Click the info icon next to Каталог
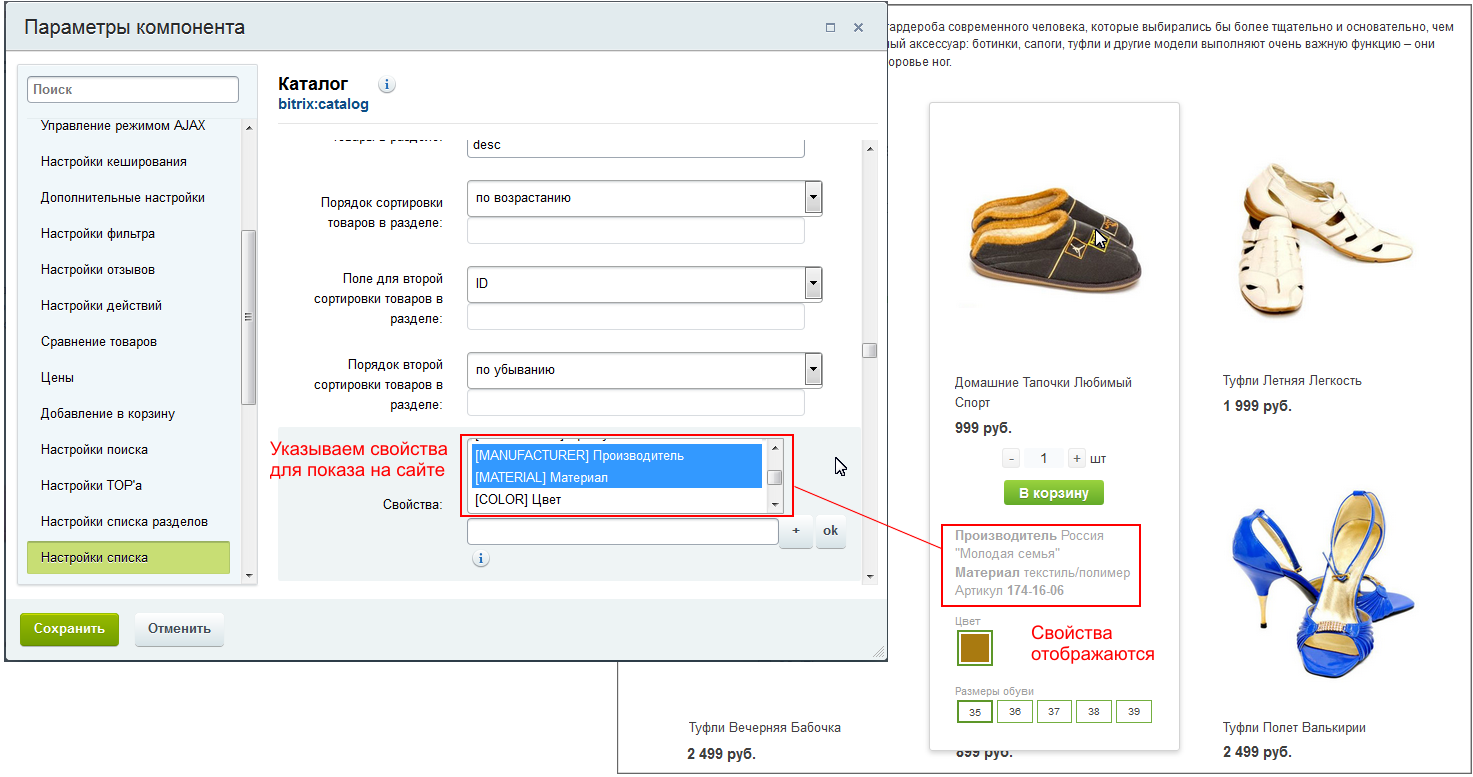 [x=387, y=85]
